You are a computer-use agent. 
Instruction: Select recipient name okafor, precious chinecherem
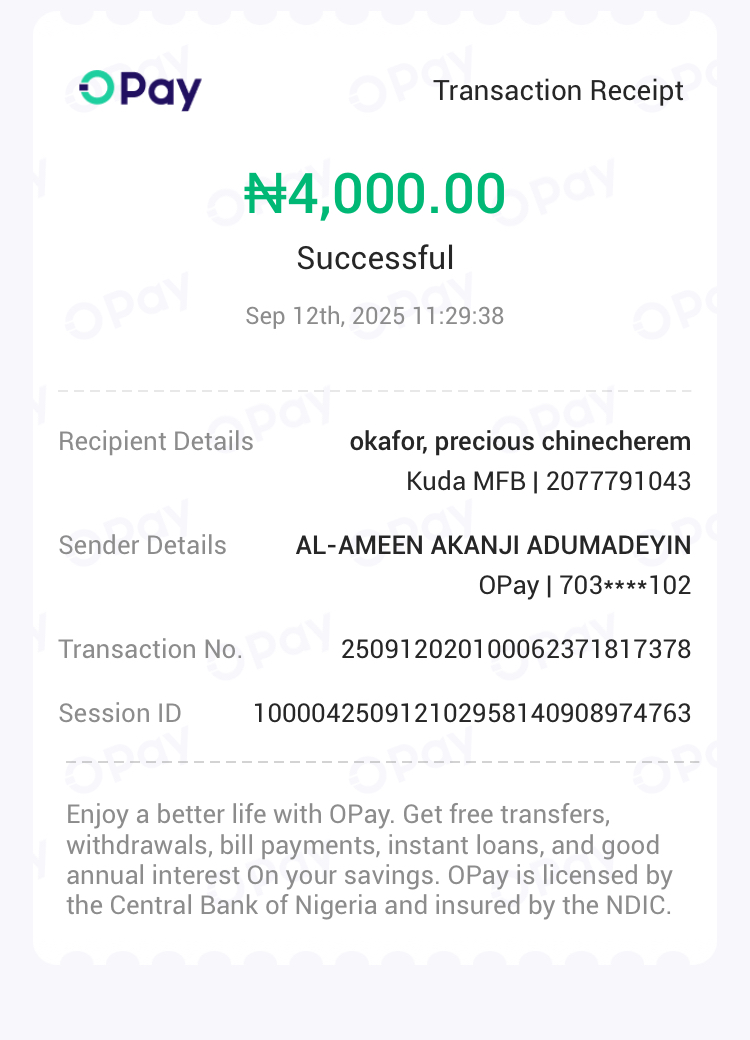[x=520, y=441]
